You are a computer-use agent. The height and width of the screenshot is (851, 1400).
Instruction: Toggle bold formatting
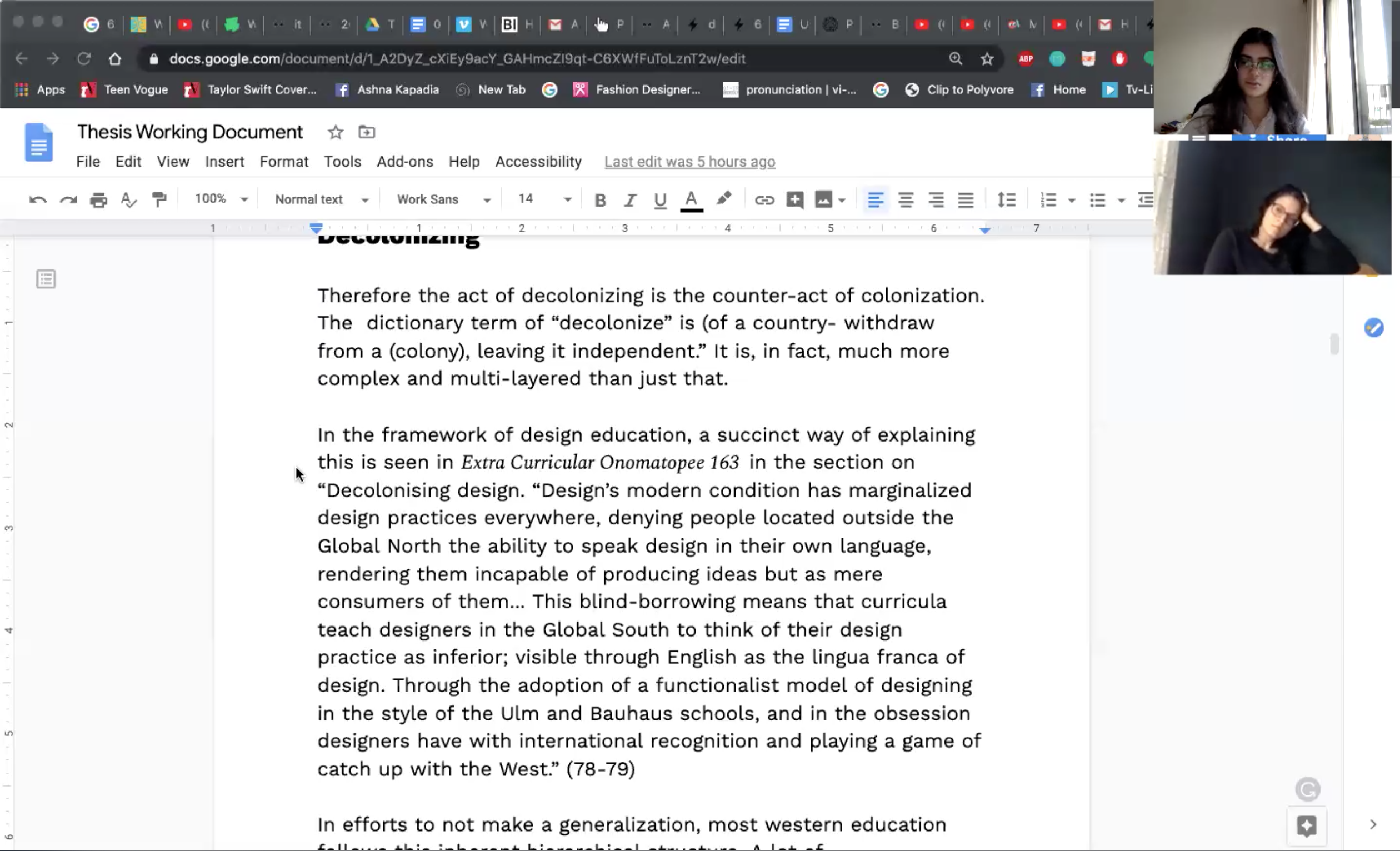[x=600, y=200]
